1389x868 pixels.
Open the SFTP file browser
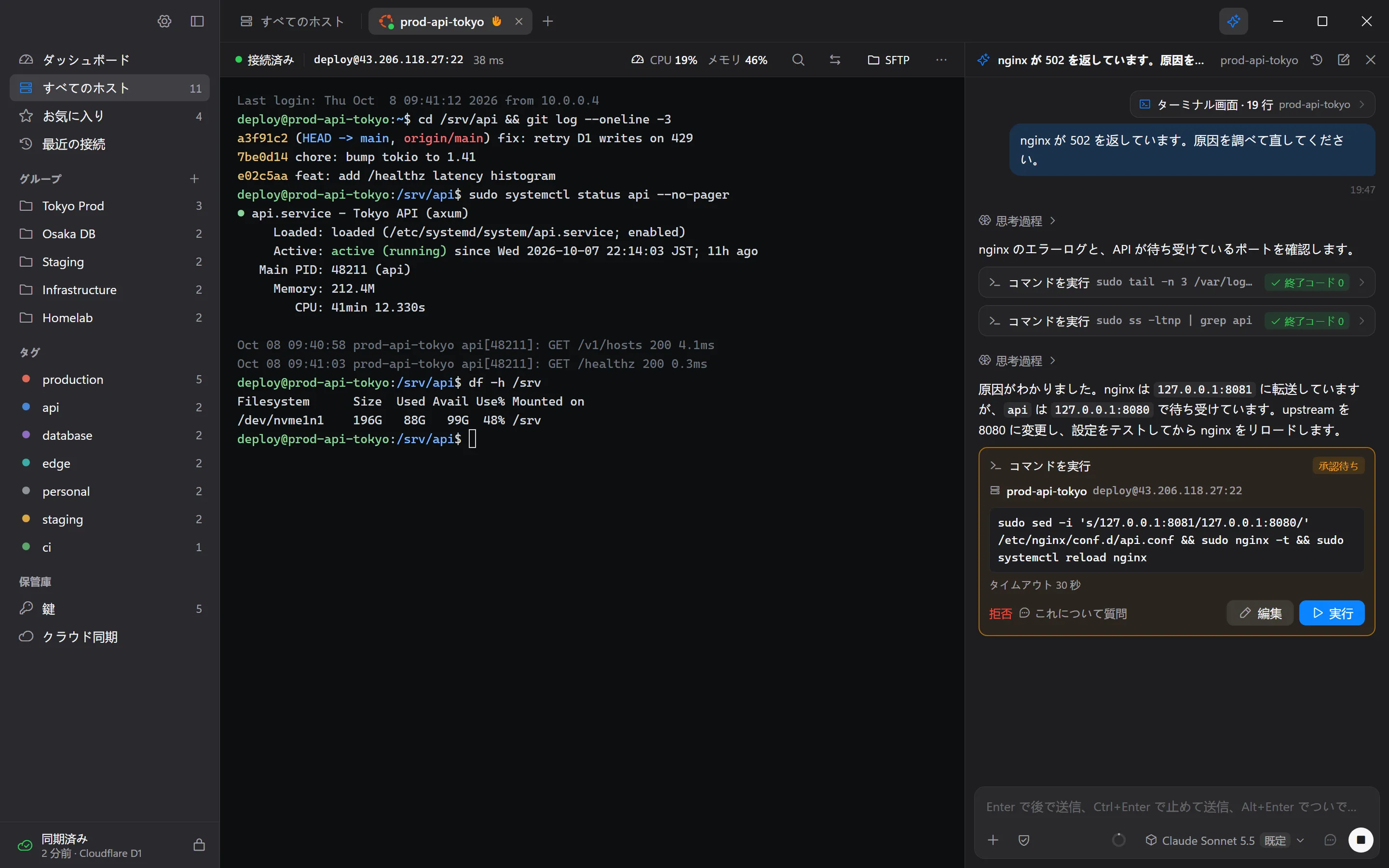point(888,60)
